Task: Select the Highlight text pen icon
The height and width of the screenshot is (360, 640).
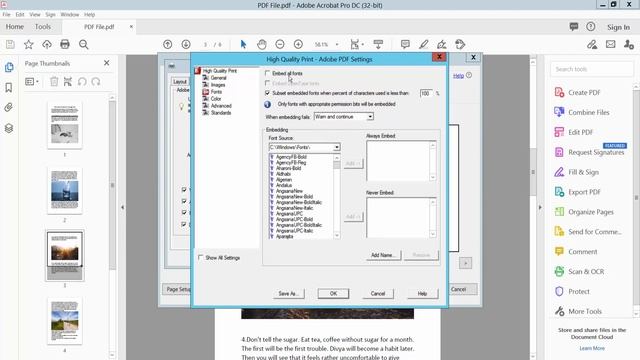Action: click(424, 44)
